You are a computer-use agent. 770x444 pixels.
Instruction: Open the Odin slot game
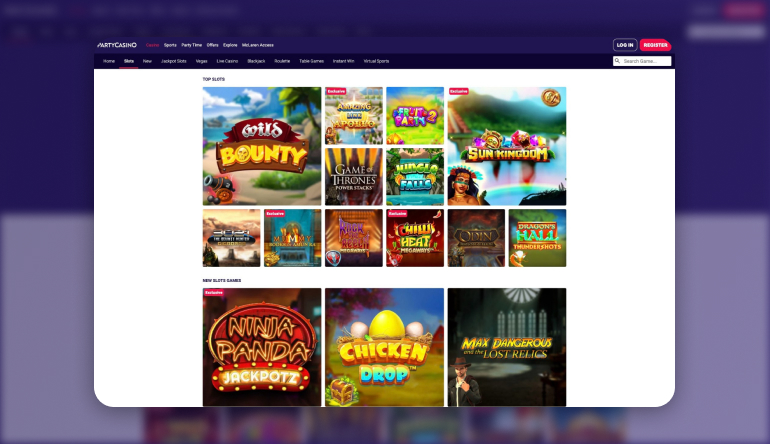[x=476, y=238]
